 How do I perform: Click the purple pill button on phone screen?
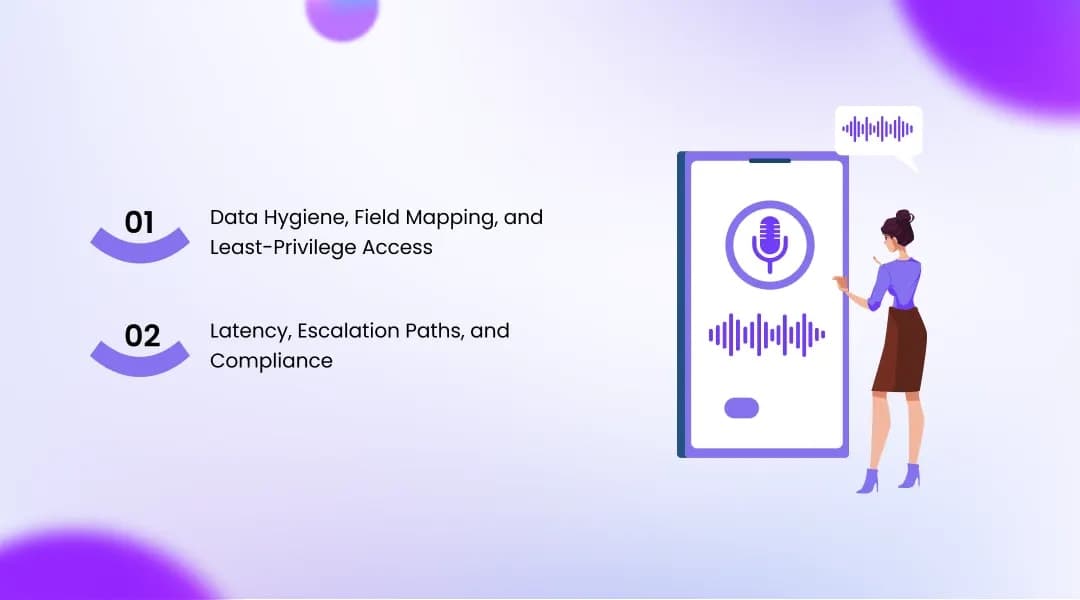[x=741, y=408]
